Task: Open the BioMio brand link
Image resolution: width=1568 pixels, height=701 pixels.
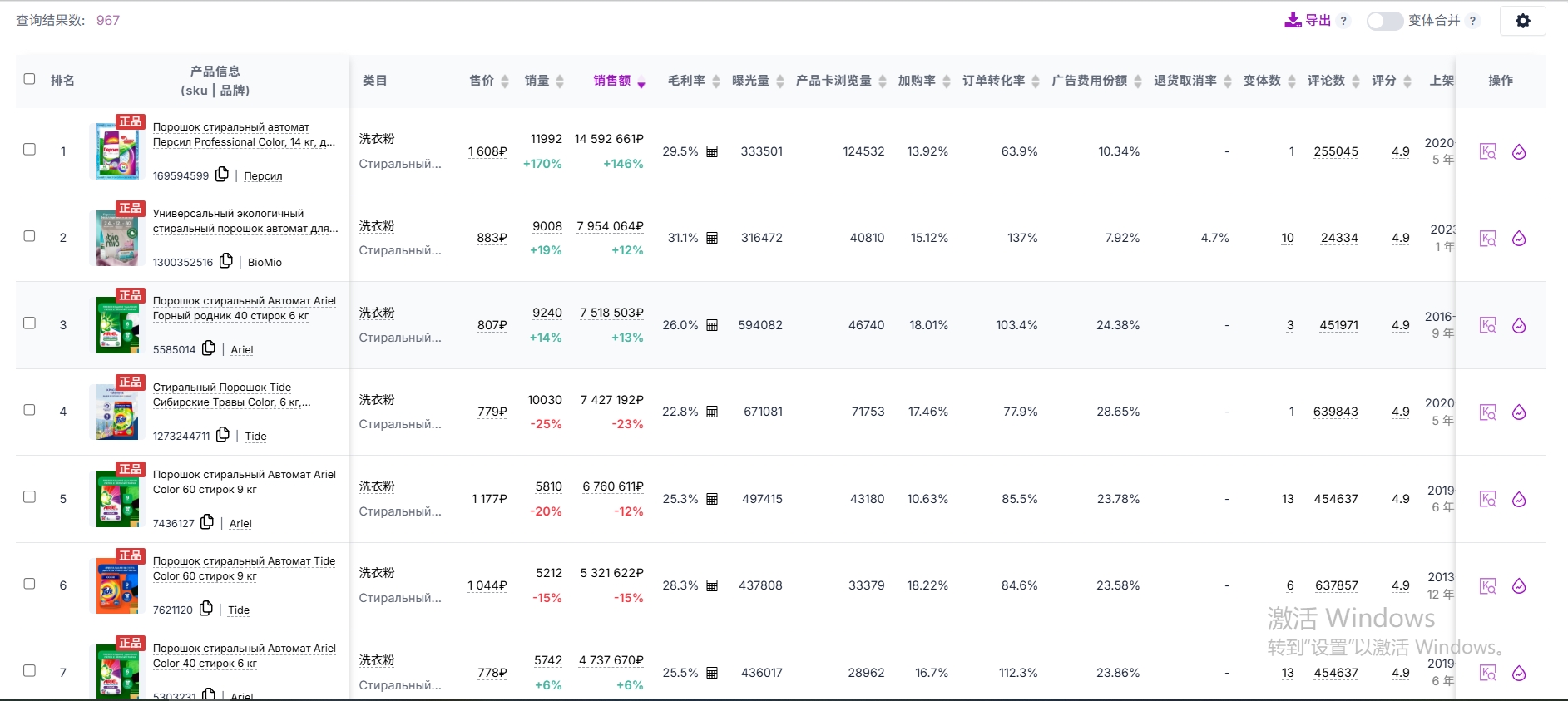Action: tap(265, 263)
